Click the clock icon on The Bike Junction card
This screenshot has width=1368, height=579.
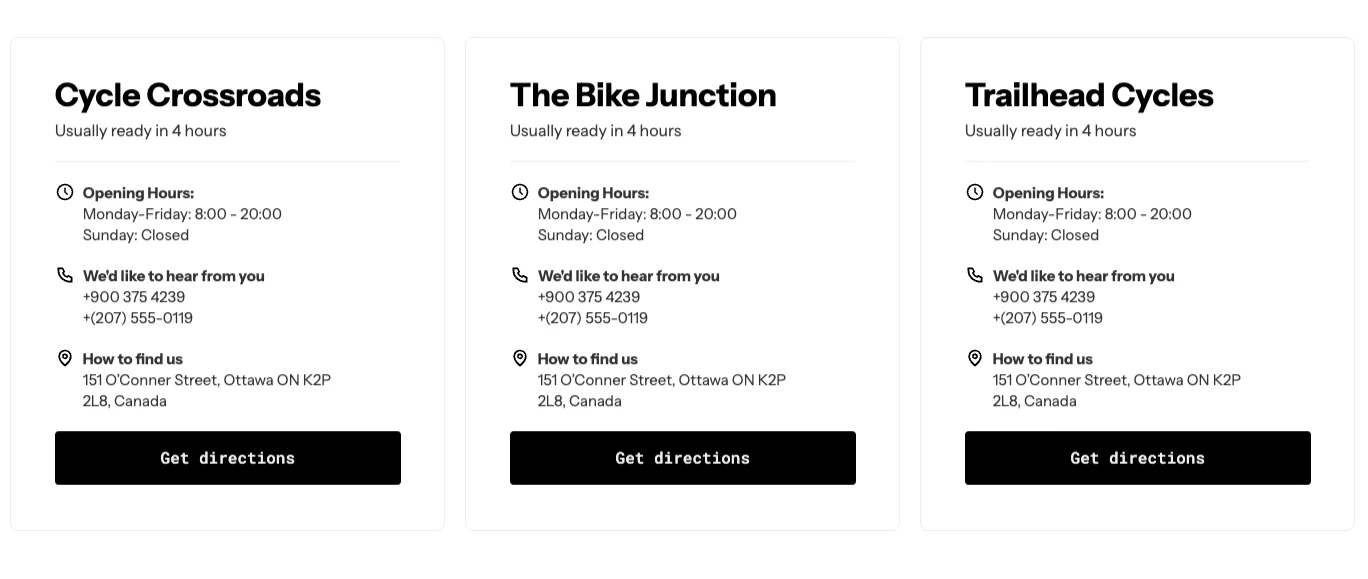tap(520, 192)
